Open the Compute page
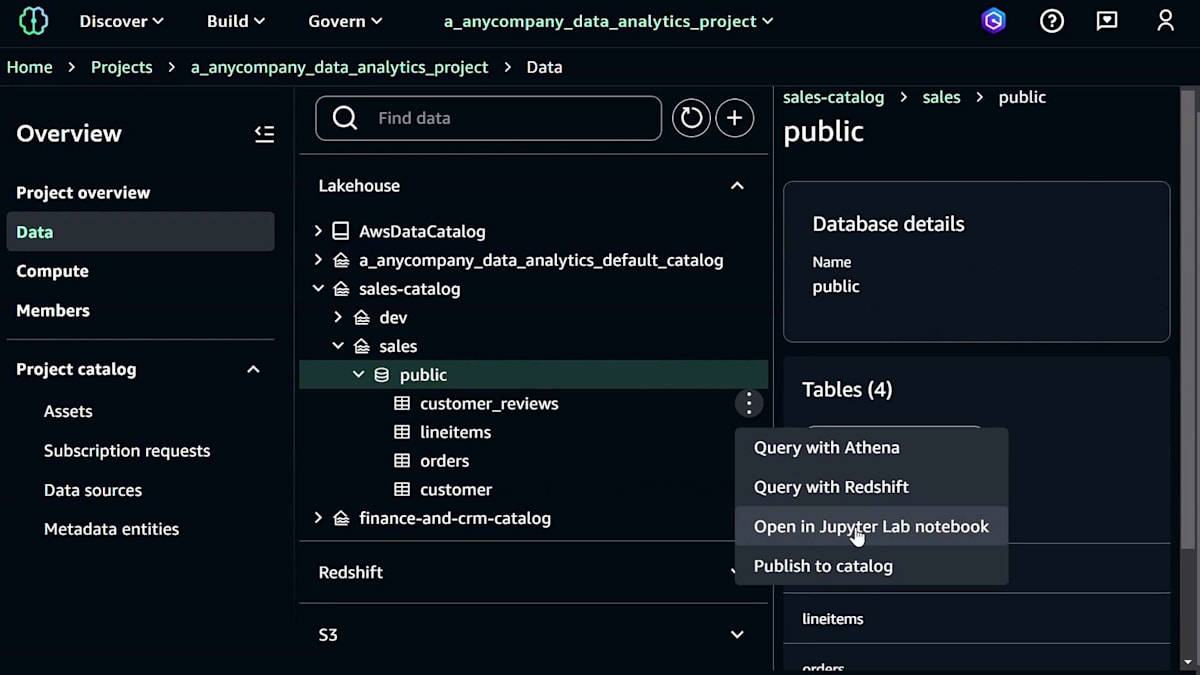The image size is (1200, 675). coord(52,271)
